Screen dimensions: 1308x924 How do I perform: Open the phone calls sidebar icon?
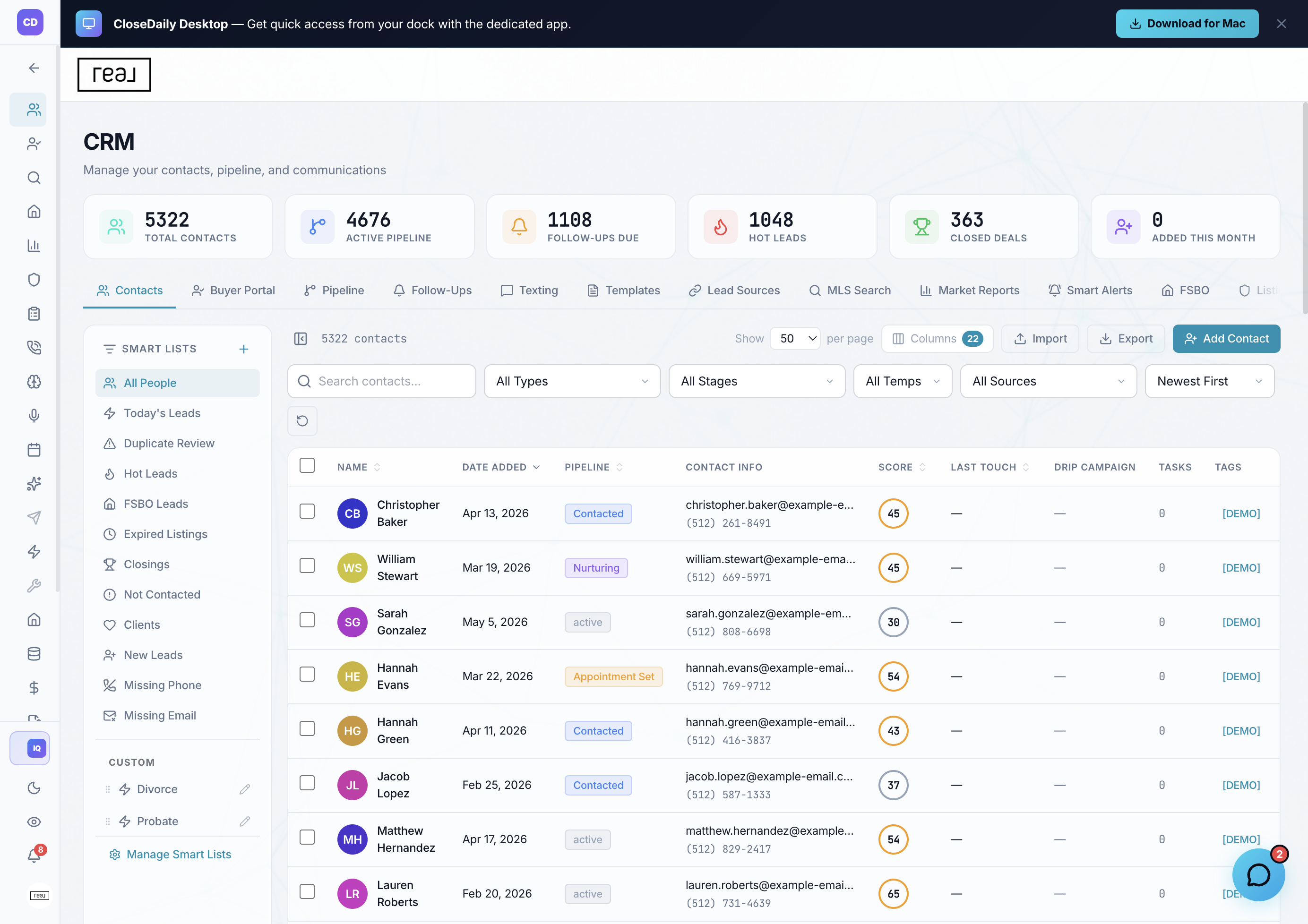(34, 348)
